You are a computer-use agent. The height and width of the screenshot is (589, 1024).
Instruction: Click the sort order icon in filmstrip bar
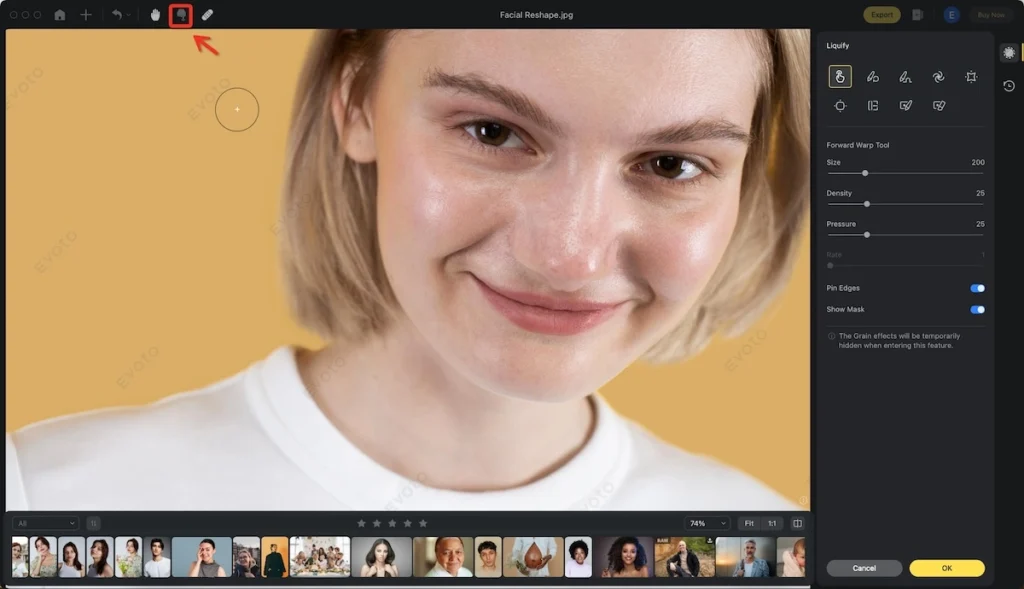[x=93, y=523]
